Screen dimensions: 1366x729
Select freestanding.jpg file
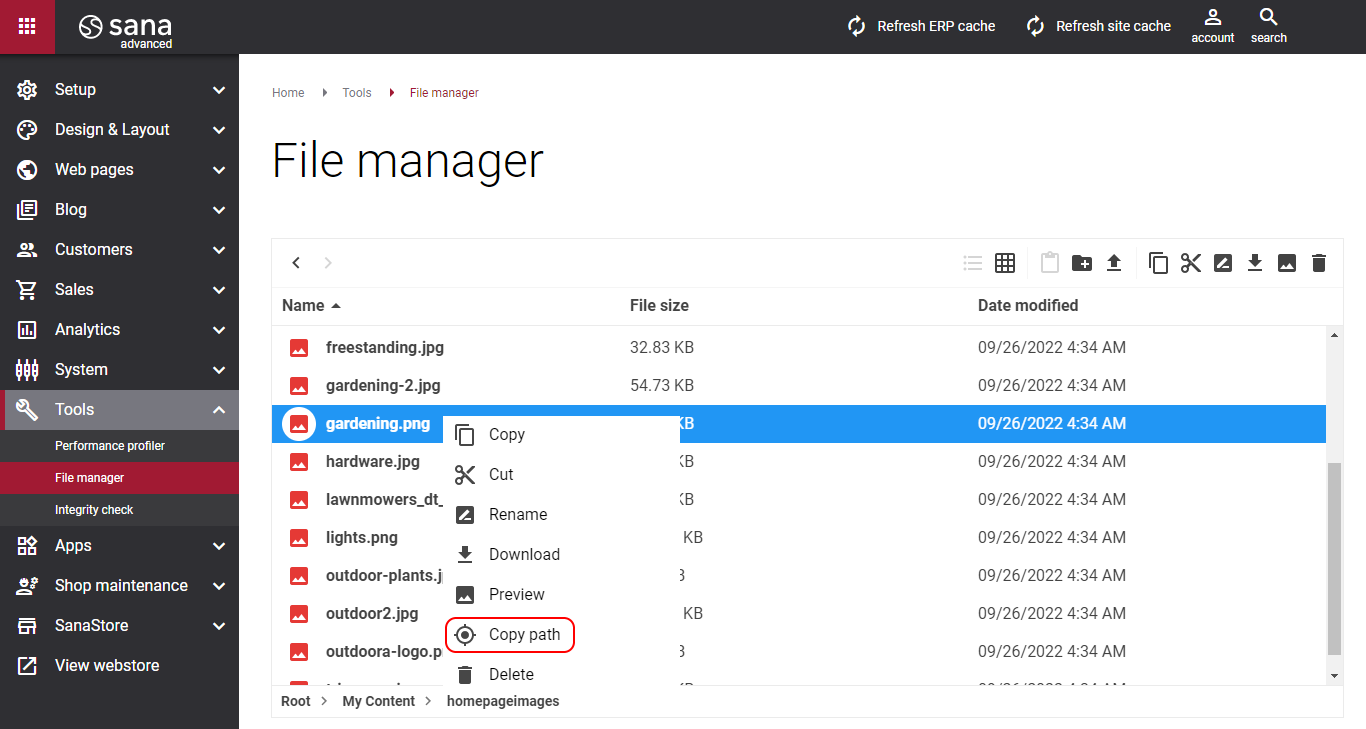799,348
